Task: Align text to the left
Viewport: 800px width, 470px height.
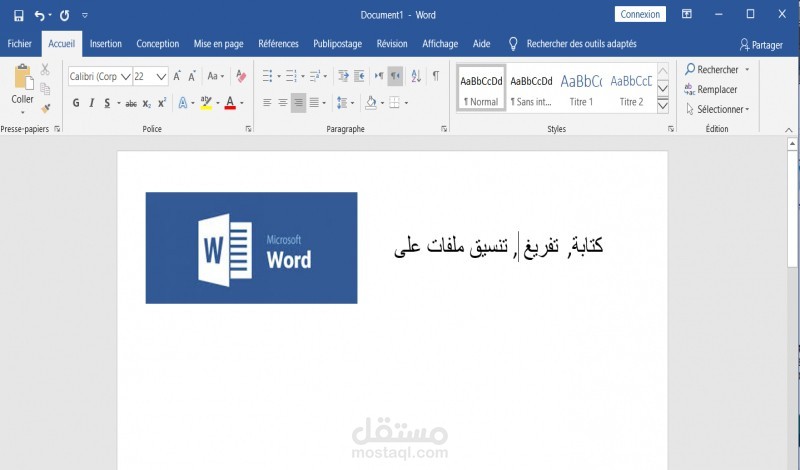Action: click(267, 103)
